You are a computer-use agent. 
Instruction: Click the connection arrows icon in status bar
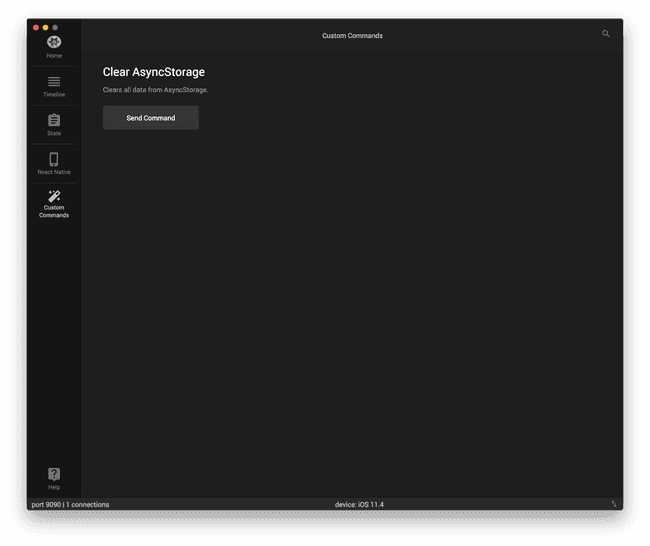pos(614,504)
